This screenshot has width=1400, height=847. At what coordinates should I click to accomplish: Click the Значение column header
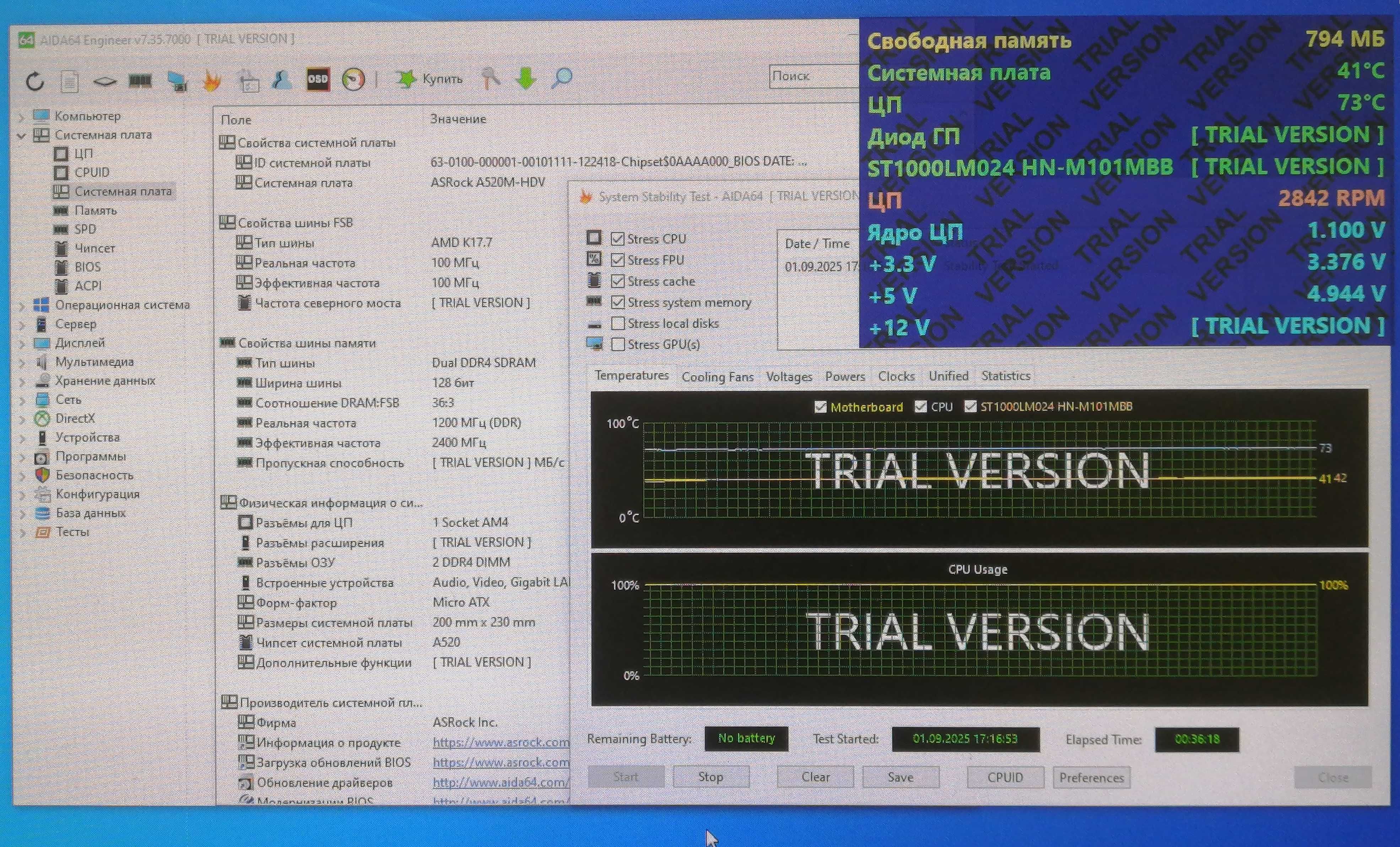[458, 119]
